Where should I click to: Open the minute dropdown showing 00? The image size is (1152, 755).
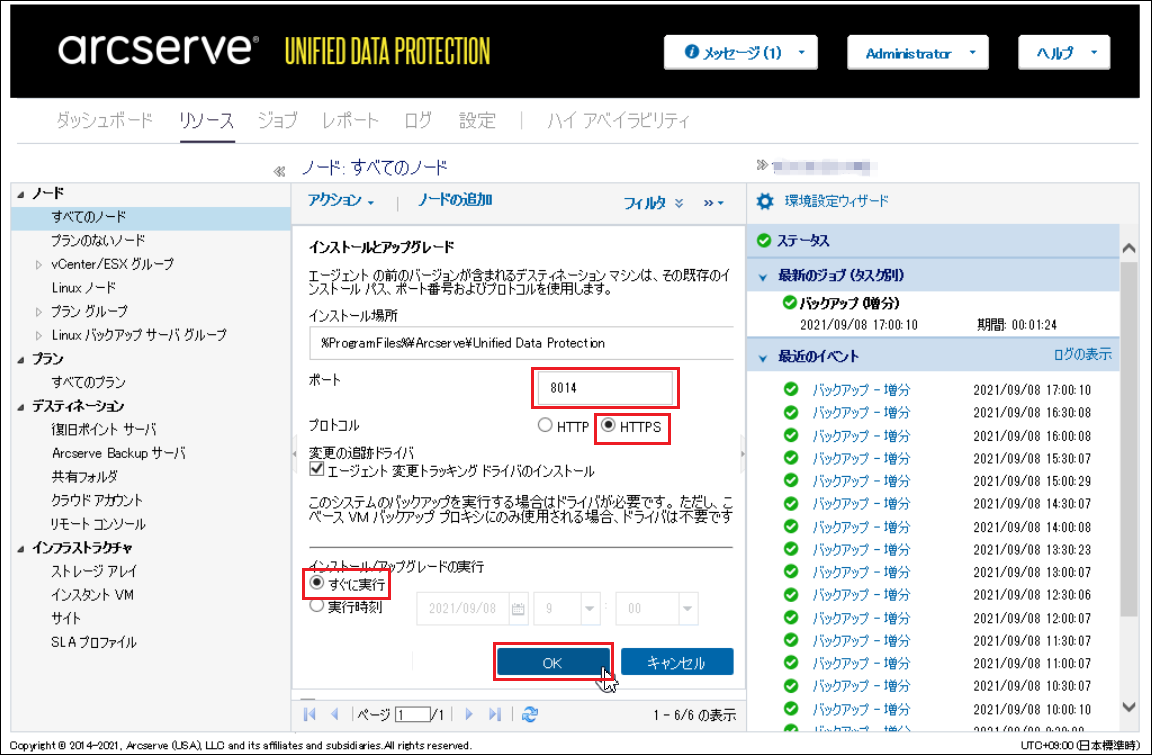[x=687, y=609]
